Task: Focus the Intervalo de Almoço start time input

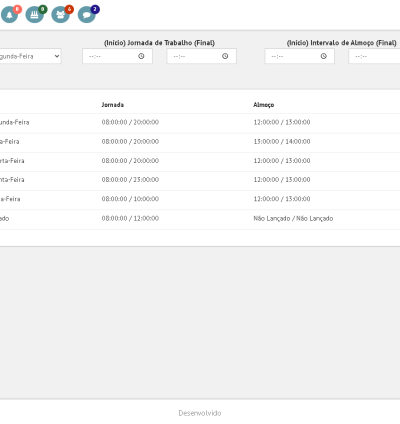Action: pyautogui.click(x=300, y=56)
